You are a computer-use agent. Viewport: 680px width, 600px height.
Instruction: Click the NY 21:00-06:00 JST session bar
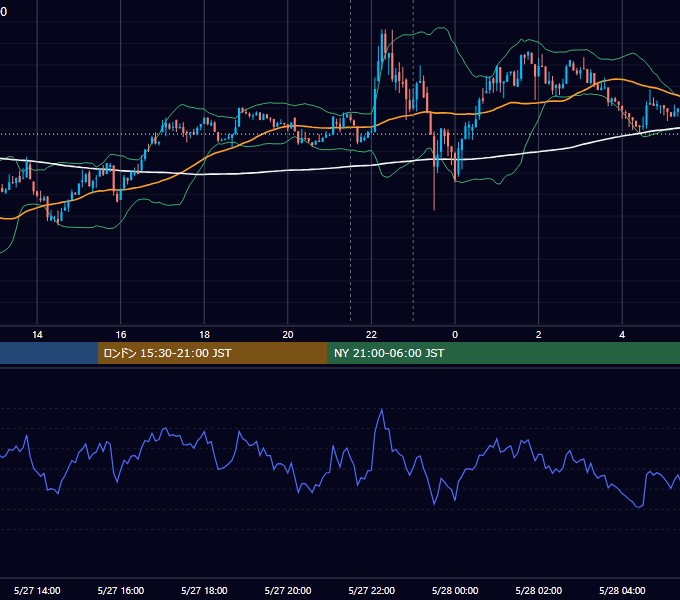pos(503,353)
